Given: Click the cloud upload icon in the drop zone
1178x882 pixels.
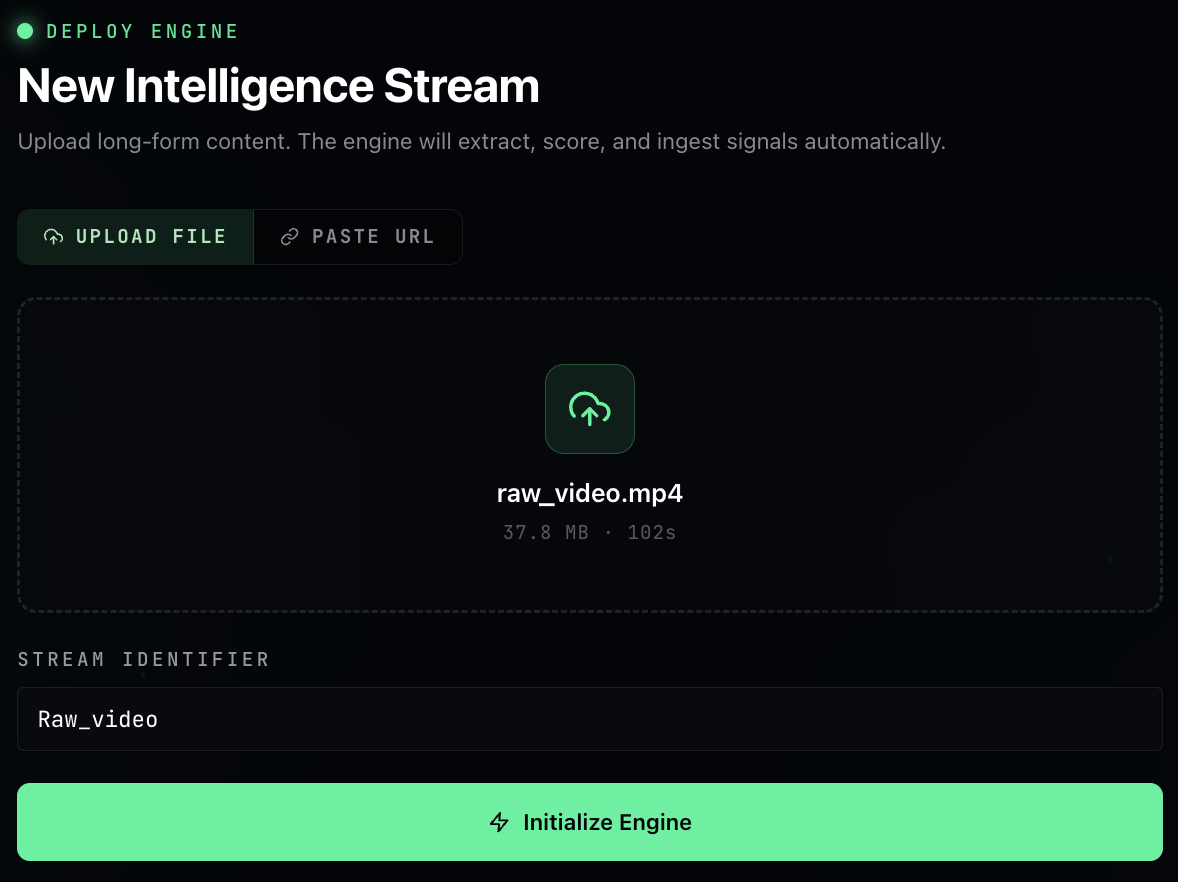Looking at the screenshot, I should tap(590, 409).
